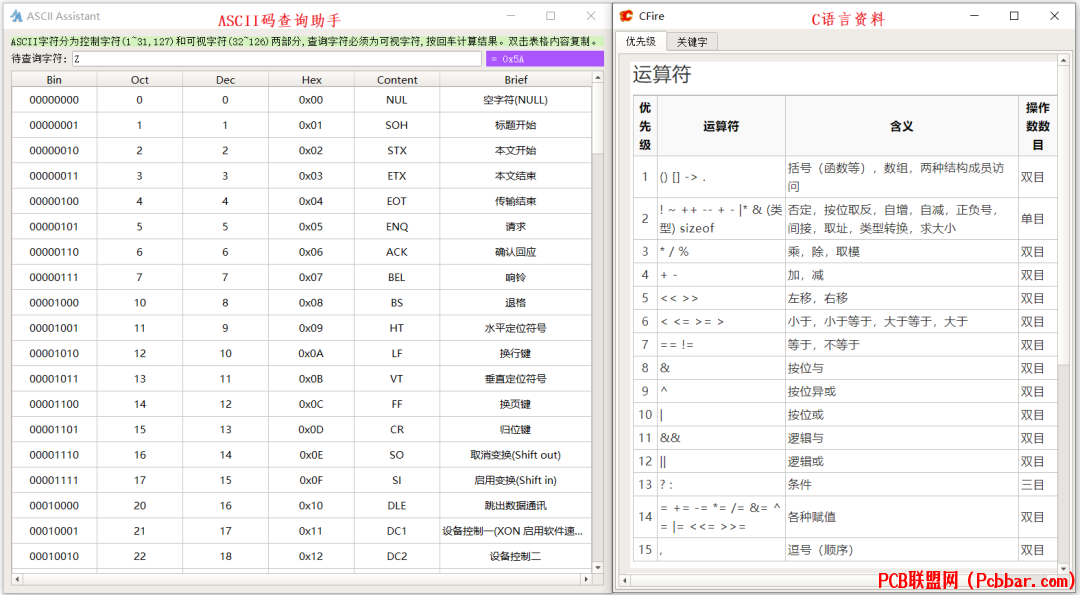Viewport: 1080px width, 595px height.
Task: Click the right arrow of ASCII table horizontal scrollbar
Action: 586,579
